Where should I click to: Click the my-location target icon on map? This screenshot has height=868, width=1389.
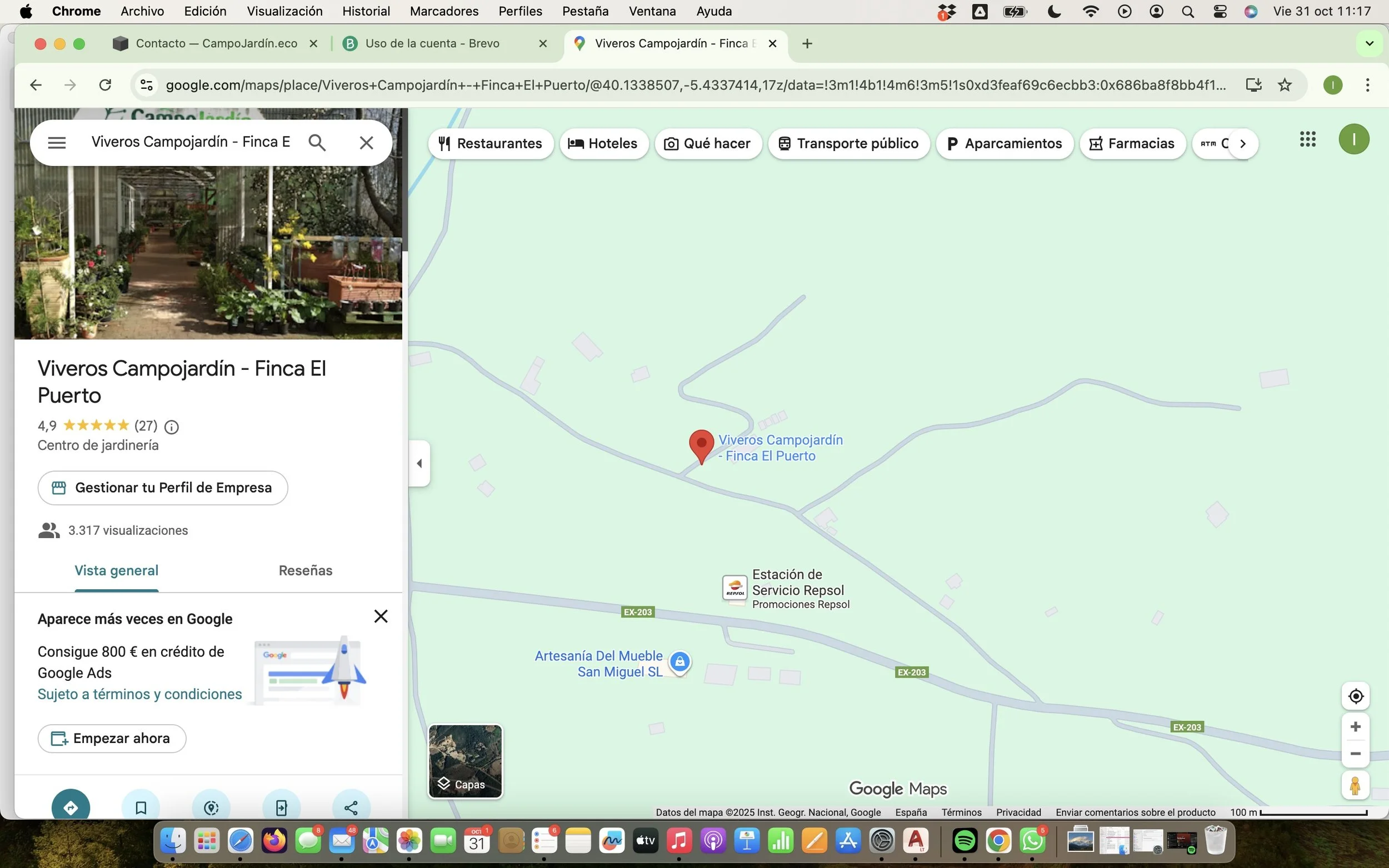(x=1355, y=696)
